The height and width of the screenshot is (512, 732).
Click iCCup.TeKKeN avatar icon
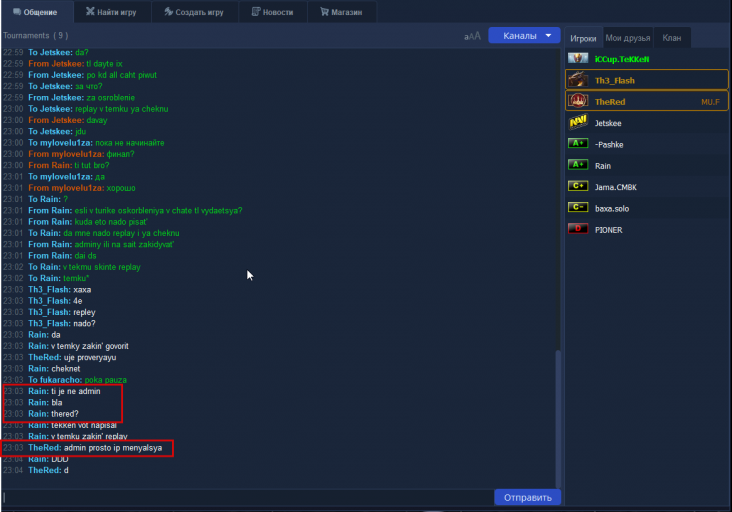tap(578, 59)
